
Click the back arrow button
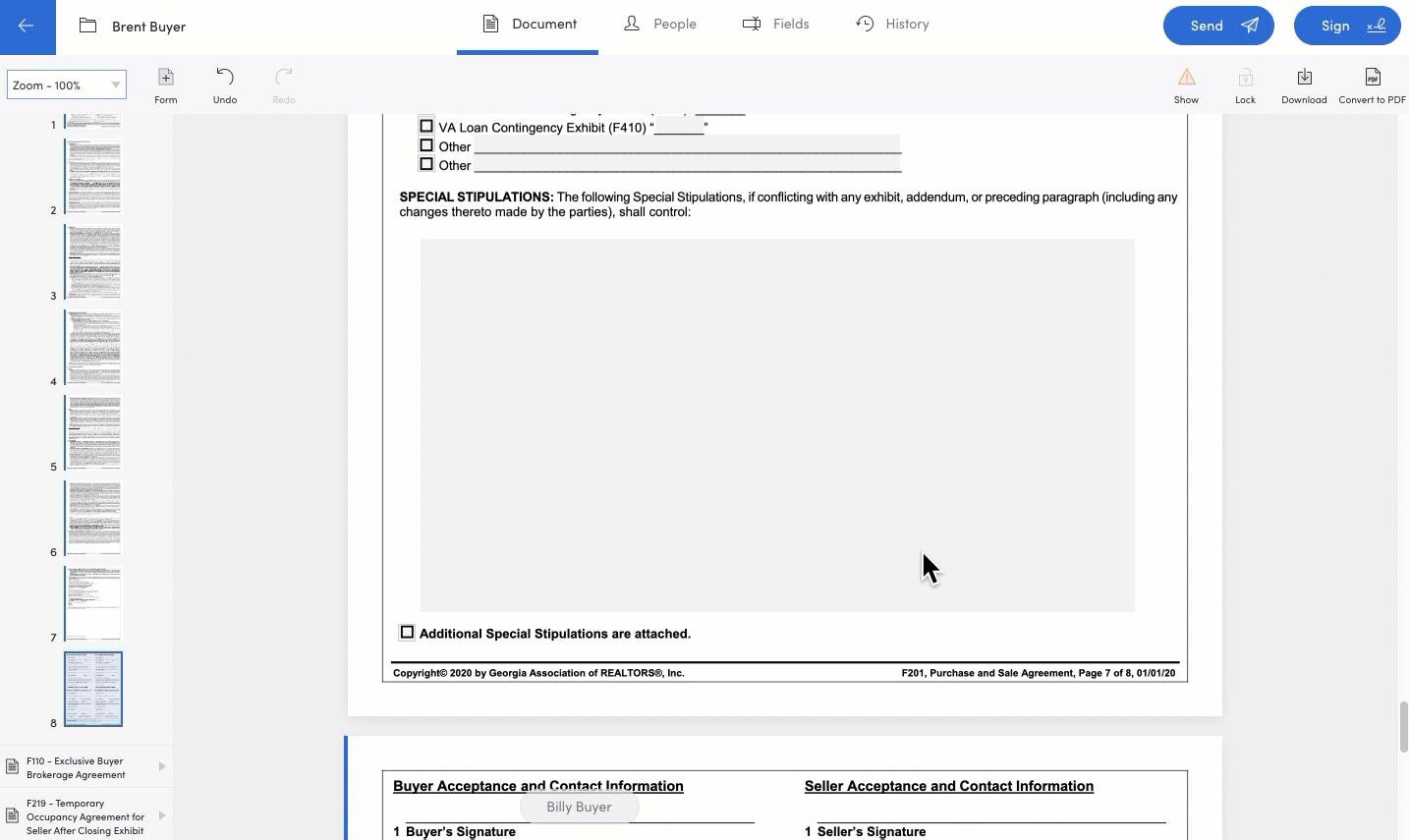pos(27,27)
